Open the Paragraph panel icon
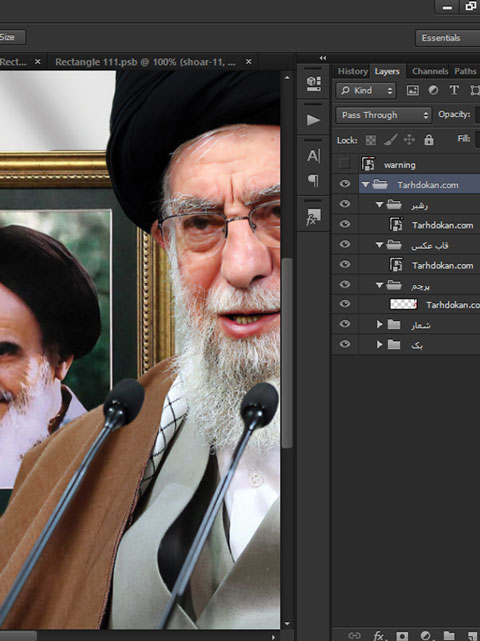 [313, 180]
